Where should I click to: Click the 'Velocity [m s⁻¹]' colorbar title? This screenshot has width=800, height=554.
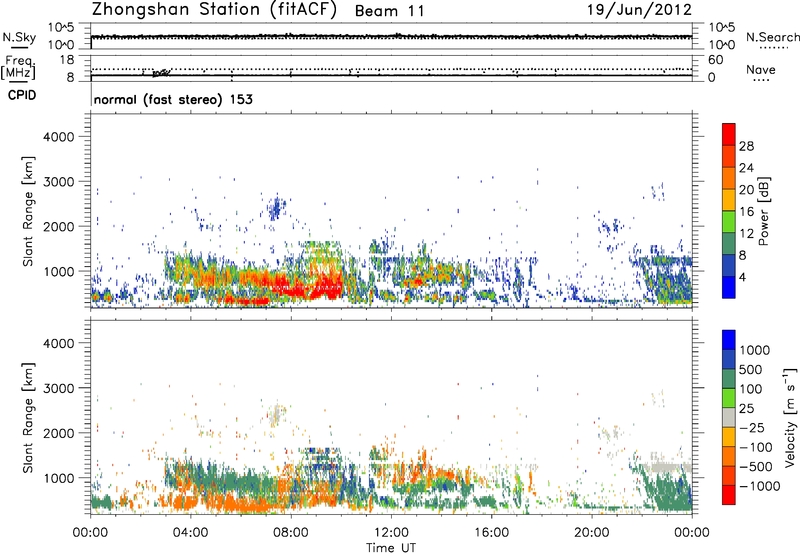790,417
